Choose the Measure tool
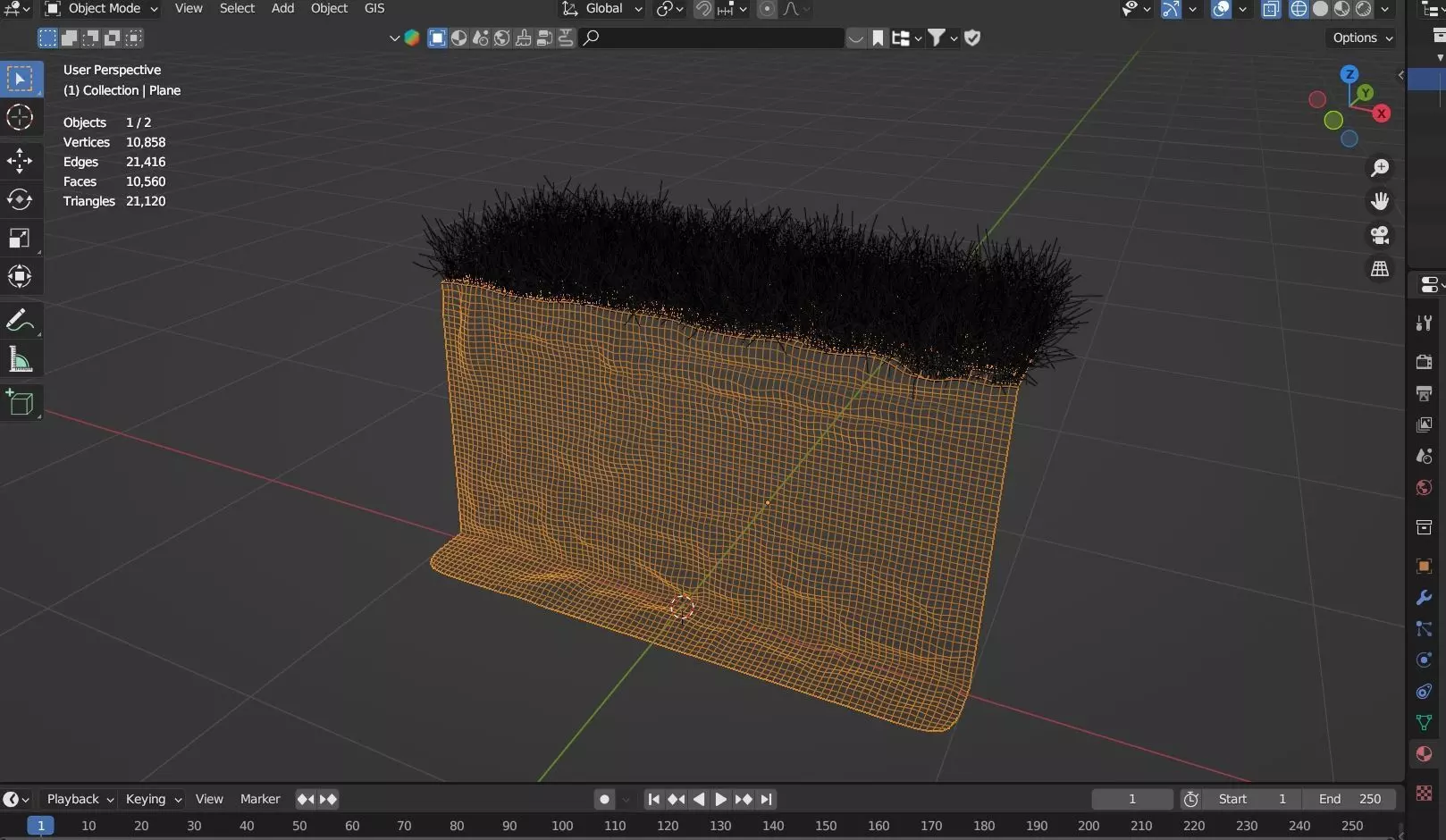 pyautogui.click(x=20, y=358)
